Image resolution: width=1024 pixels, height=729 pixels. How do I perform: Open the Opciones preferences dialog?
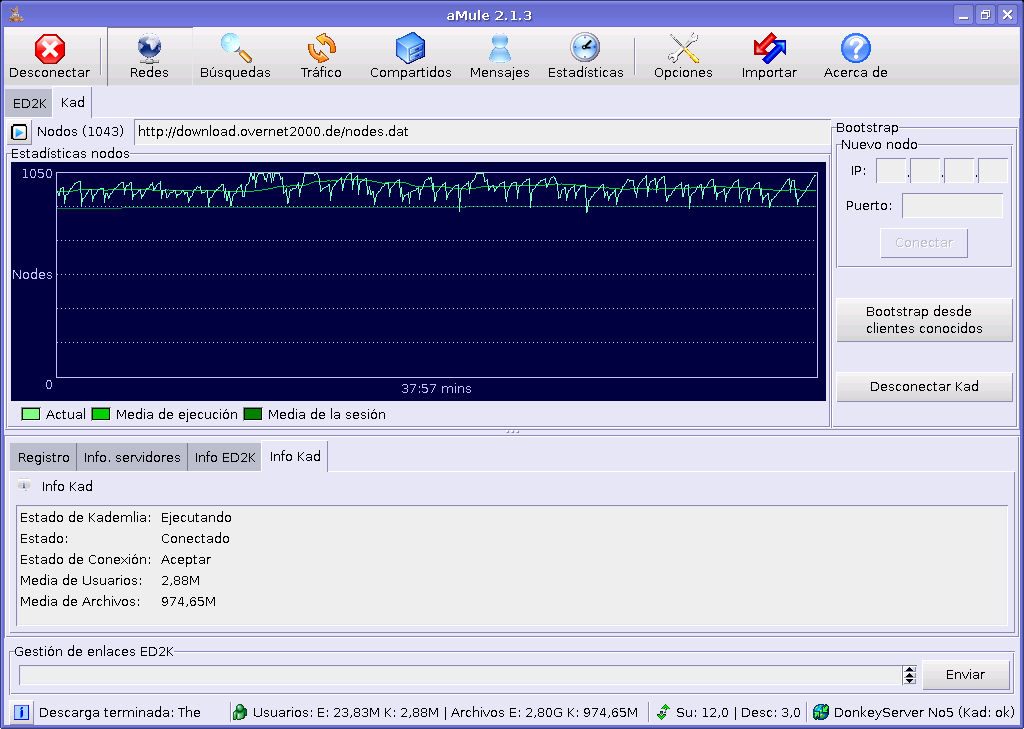tap(683, 56)
